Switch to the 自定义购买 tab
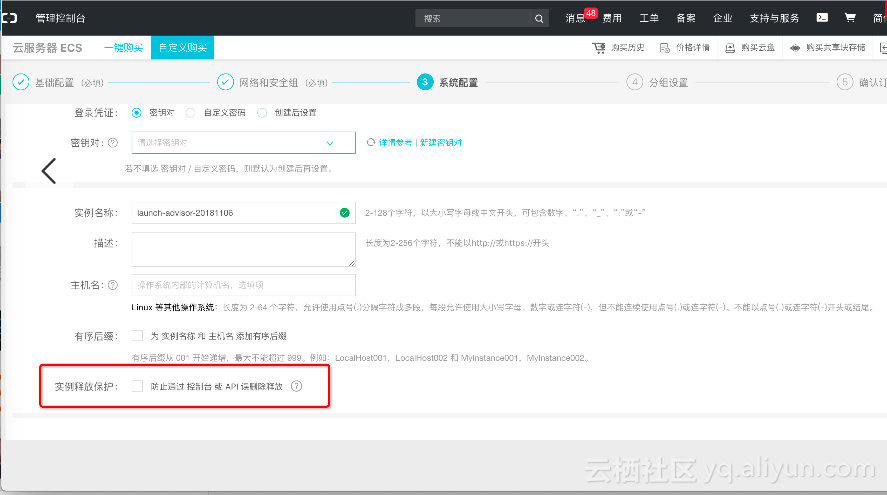The width and height of the screenshot is (887, 495). point(182,48)
